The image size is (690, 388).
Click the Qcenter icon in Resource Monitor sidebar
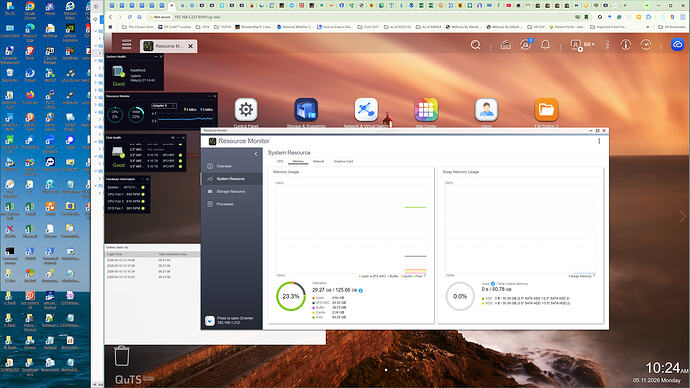[210, 321]
